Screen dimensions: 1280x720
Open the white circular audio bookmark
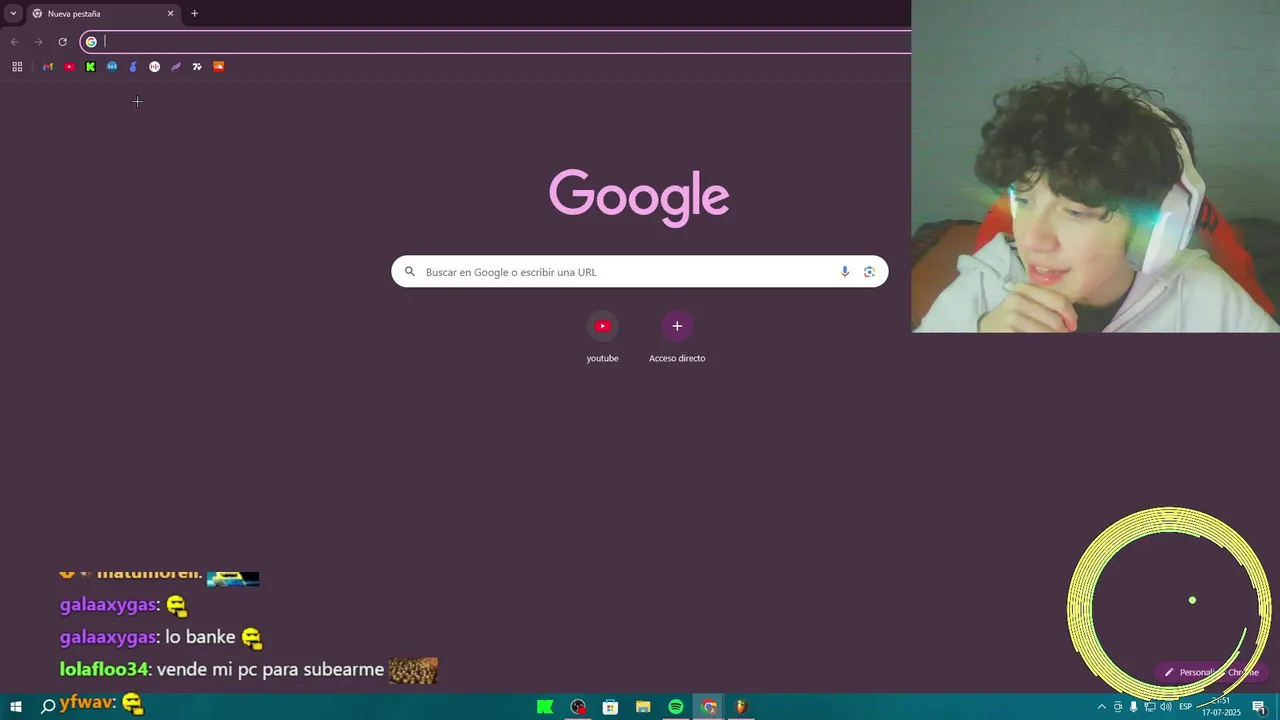[154, 67]
